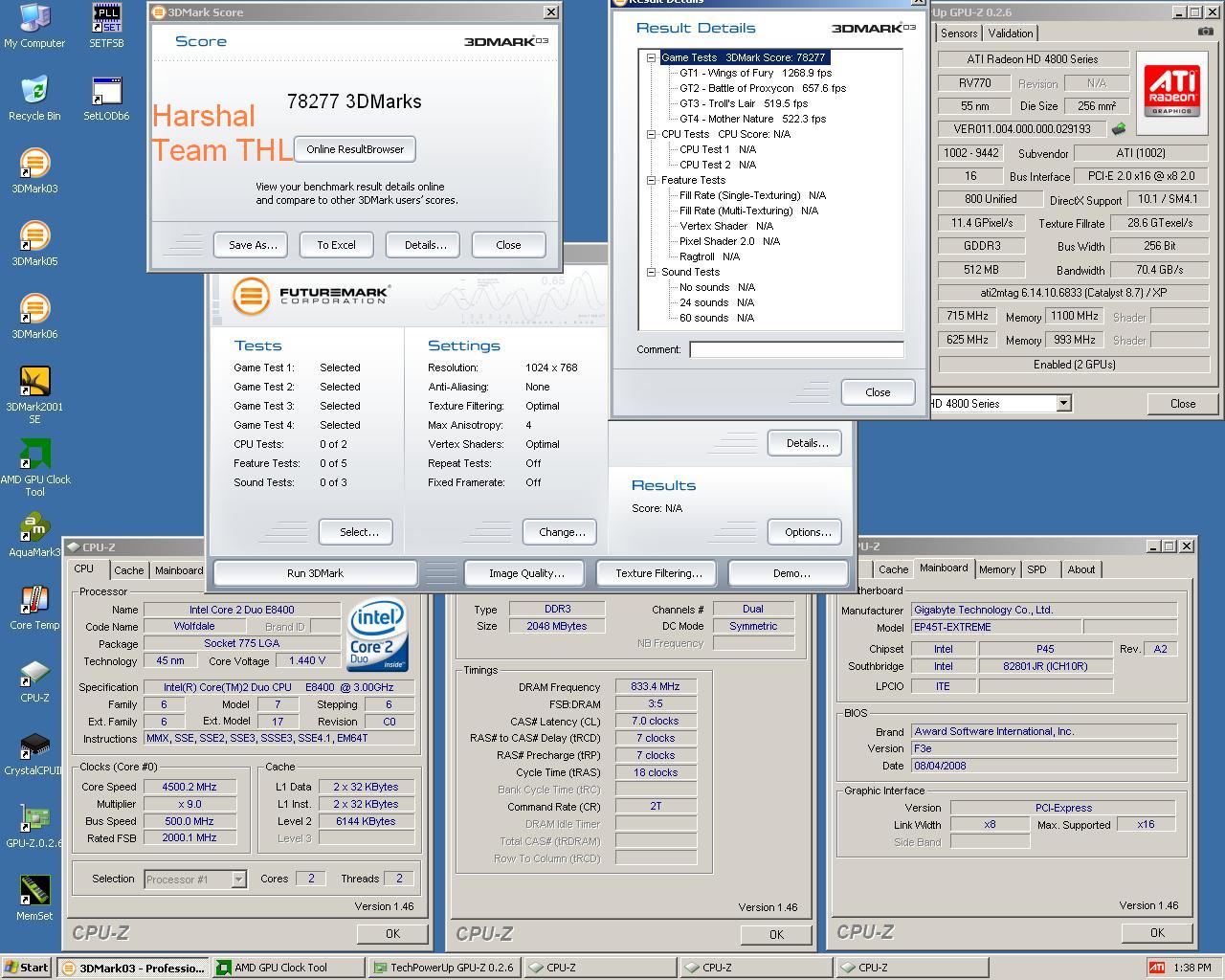Collapse the Sound Tests tree node
The image size is (1225, 980).
click(x=651, y=272)
